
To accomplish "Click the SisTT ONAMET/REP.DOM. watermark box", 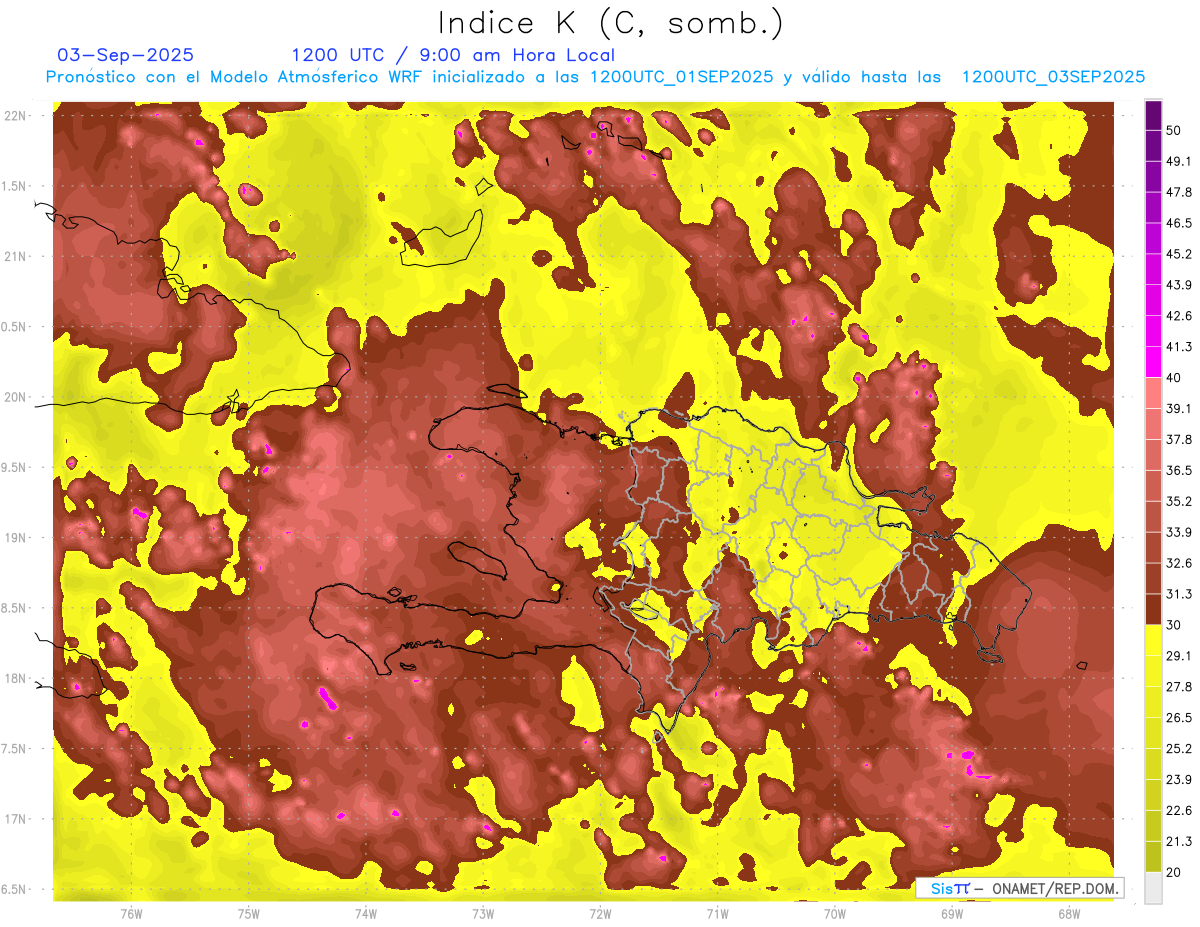I will pyautogui.click(x=1018, y=888).
